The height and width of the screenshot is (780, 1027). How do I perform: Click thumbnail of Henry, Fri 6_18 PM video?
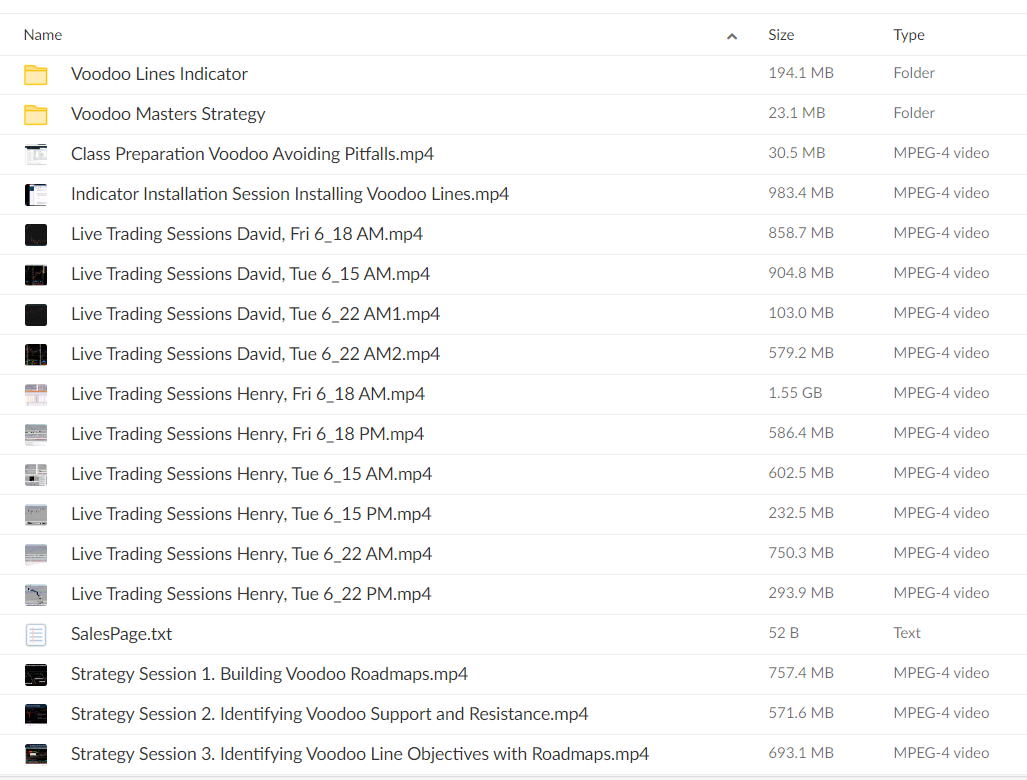pyautogui.click(x=36, y=434)
